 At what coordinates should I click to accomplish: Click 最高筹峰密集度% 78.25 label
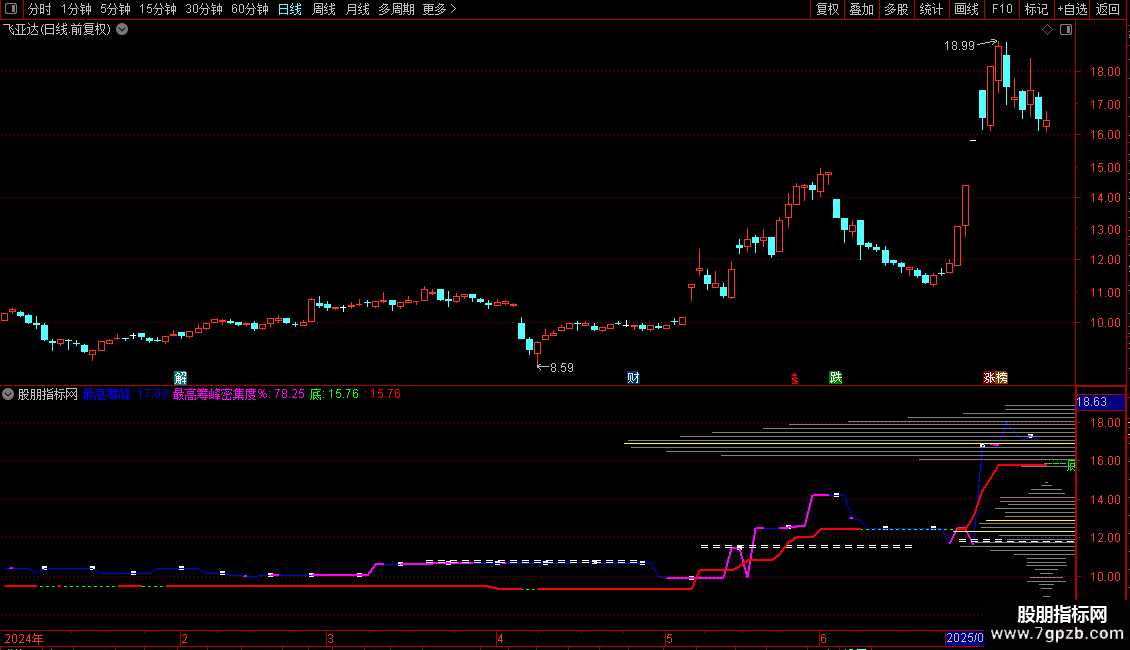[239, 394]
